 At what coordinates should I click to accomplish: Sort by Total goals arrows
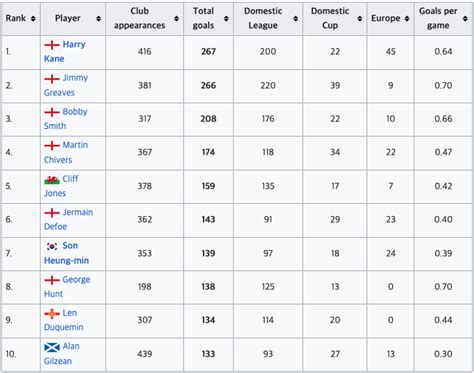[x=226, y=19]
